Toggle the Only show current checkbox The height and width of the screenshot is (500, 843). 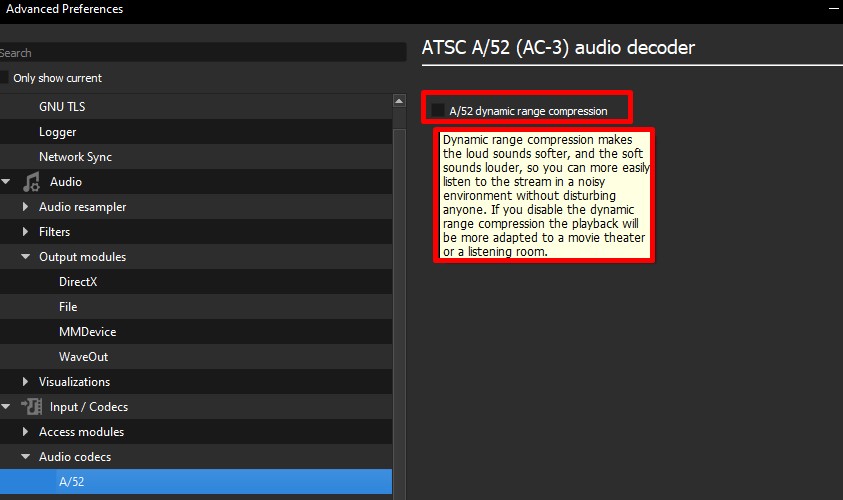coord(4,77)
